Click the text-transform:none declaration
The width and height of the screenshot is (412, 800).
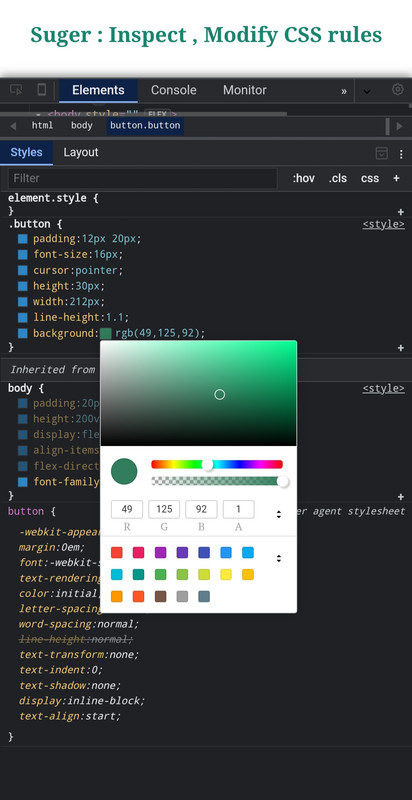79,655
